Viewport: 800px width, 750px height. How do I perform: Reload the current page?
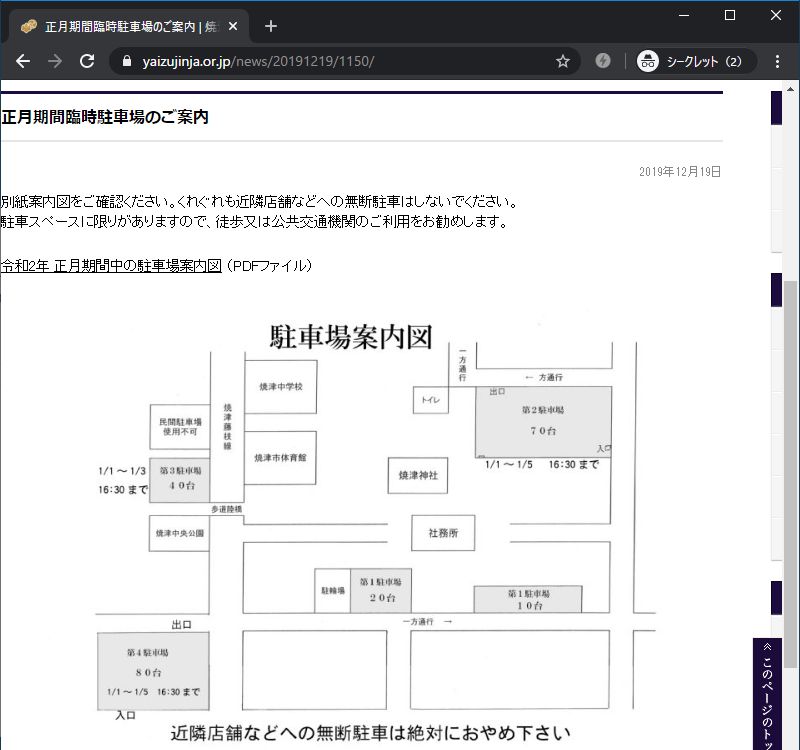point(87,61)
